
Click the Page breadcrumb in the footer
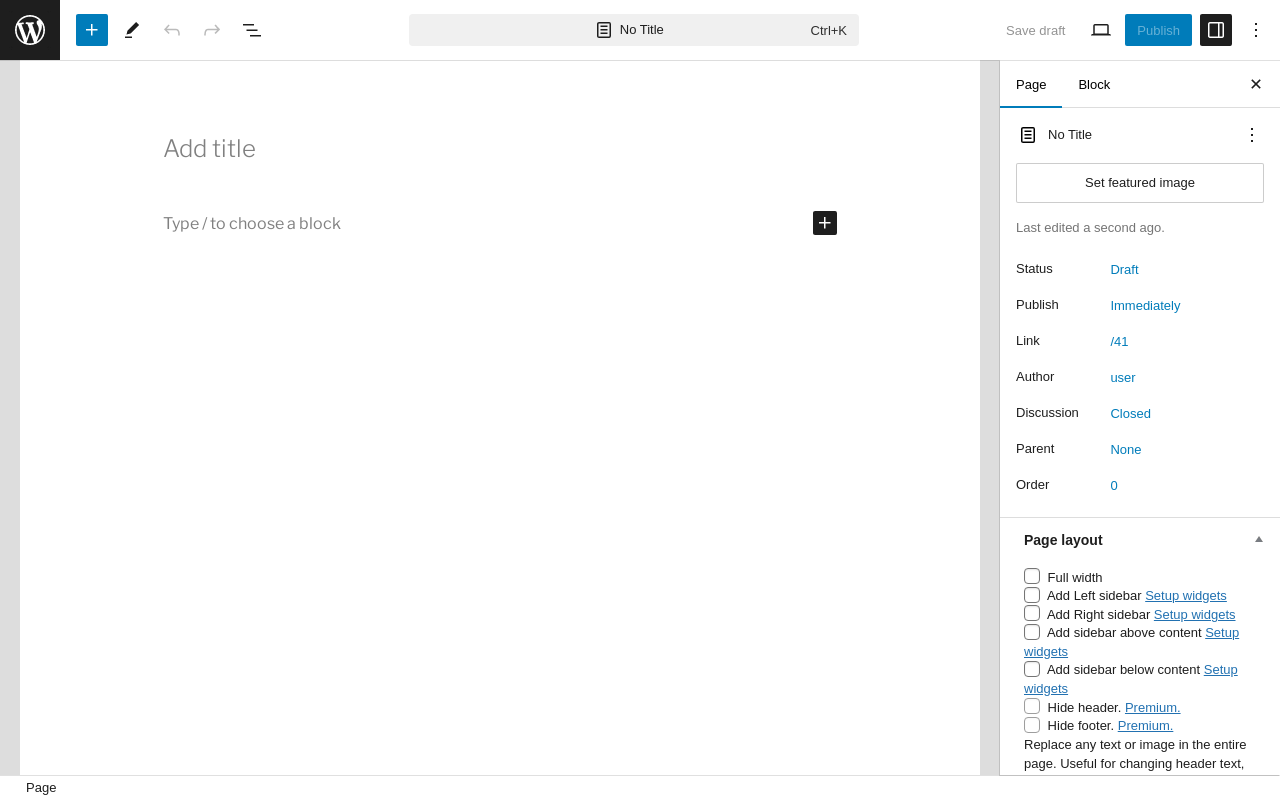click(x=41, y=788)
